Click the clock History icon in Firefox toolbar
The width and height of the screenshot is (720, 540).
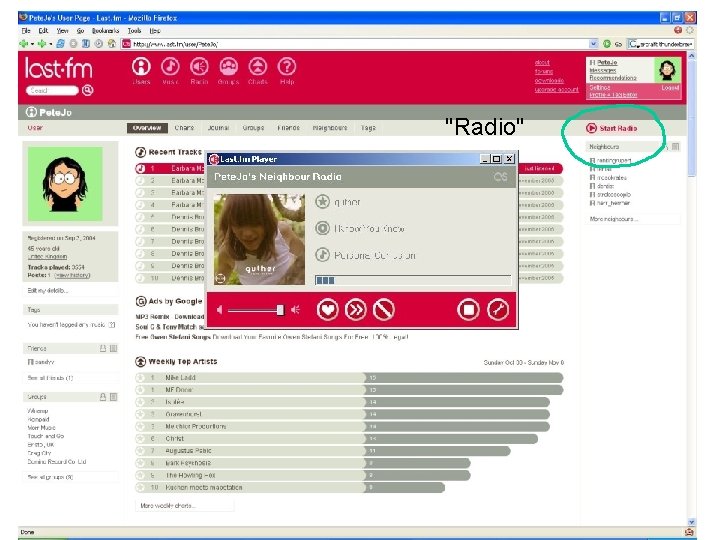point(98,44)
